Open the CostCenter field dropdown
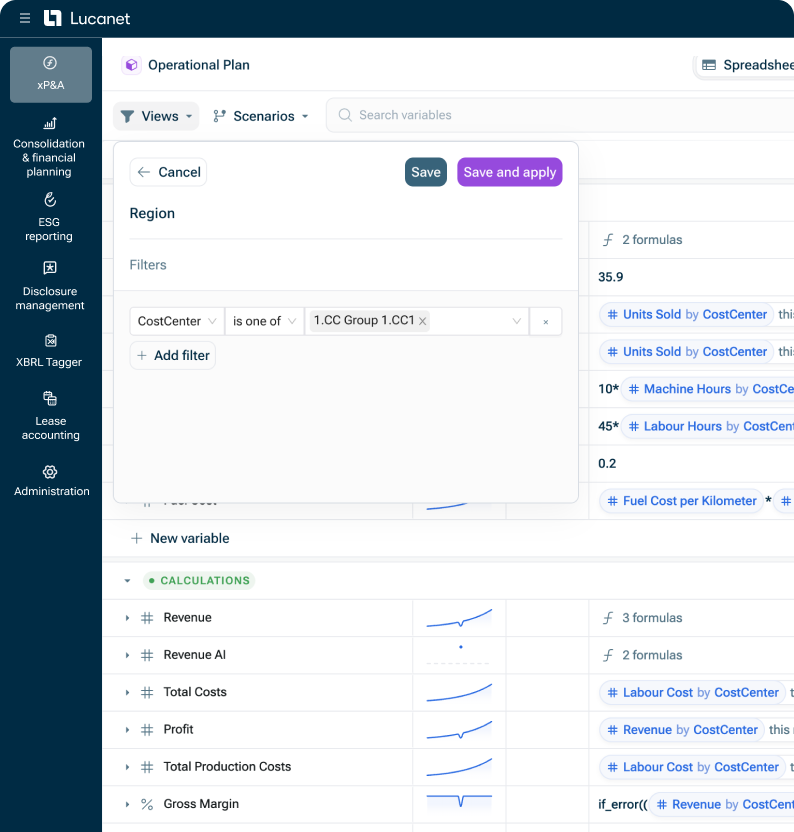Image resolution: width=794 pixels, height=832 pixels. pos(177,321)
